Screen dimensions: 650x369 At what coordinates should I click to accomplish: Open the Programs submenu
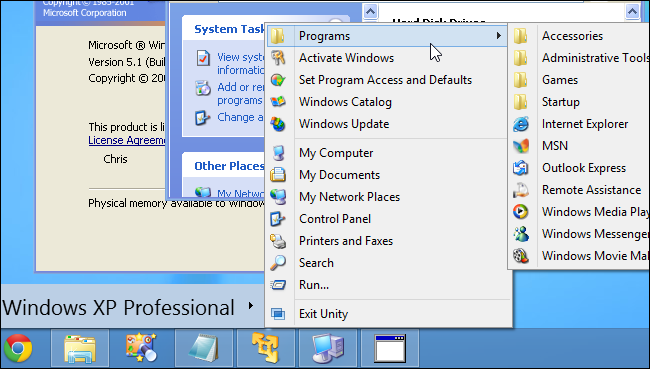[386, 36]
